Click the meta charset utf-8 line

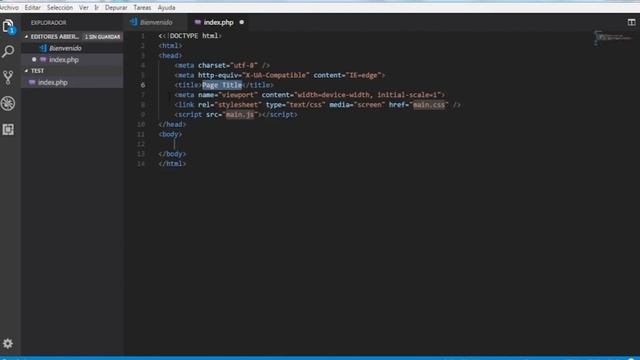pos(222,65)
